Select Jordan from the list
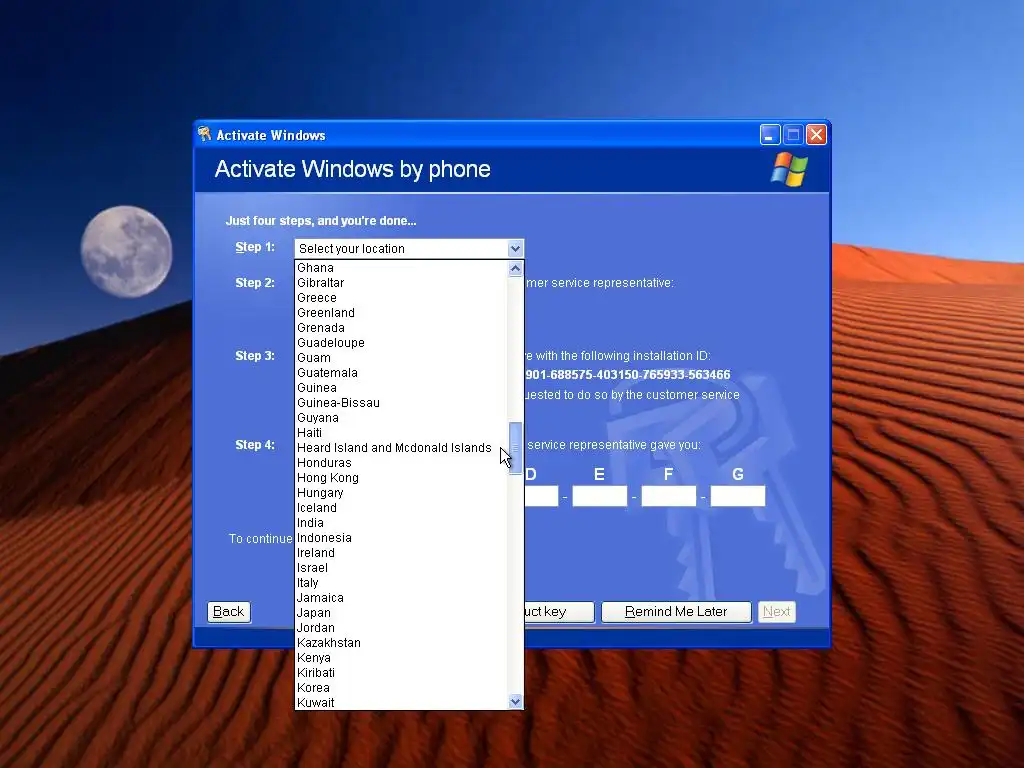The image size is (1024, 768). click(x=401, y=628)
